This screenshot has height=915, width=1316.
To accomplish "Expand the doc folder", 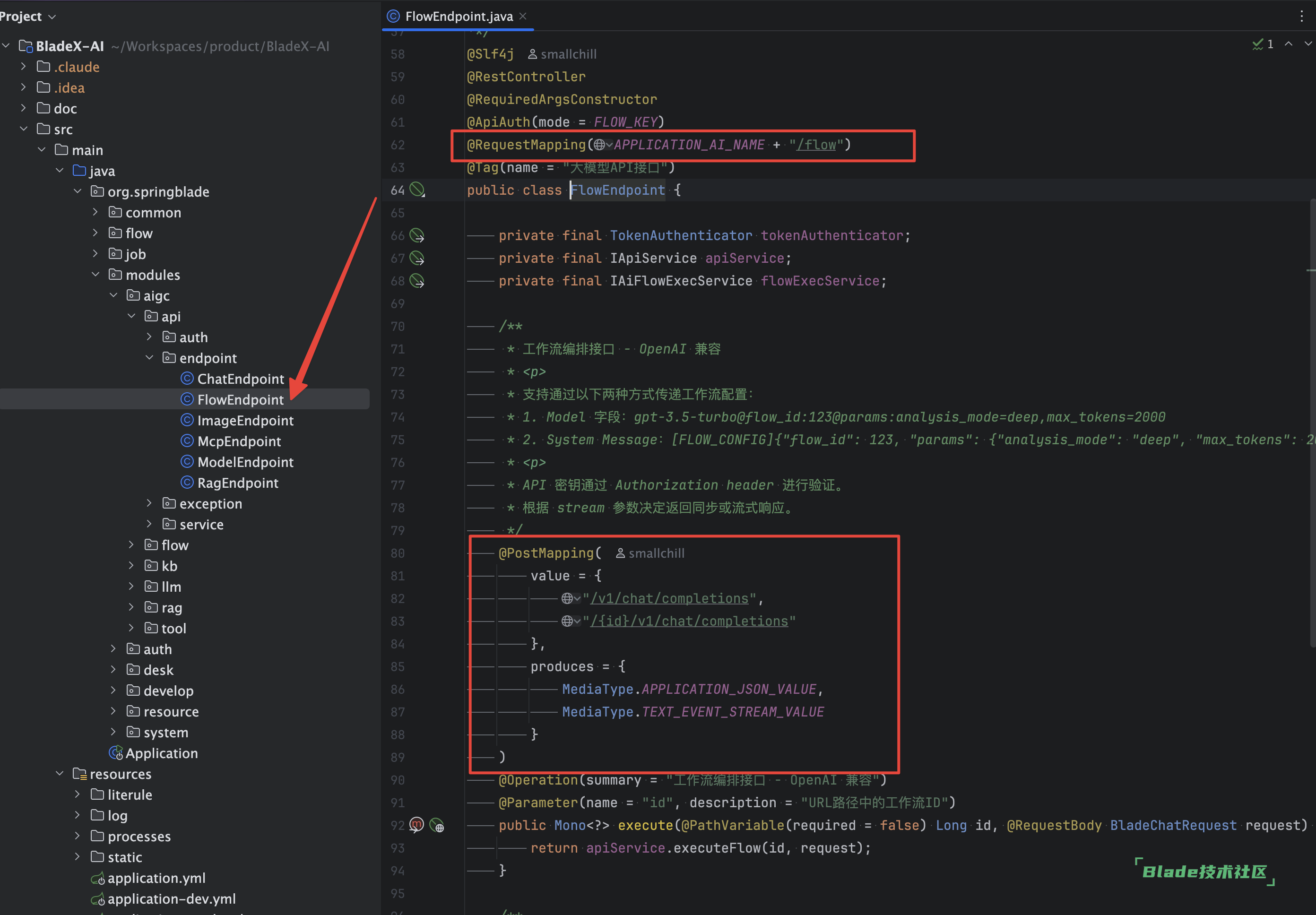I will 24,108.
